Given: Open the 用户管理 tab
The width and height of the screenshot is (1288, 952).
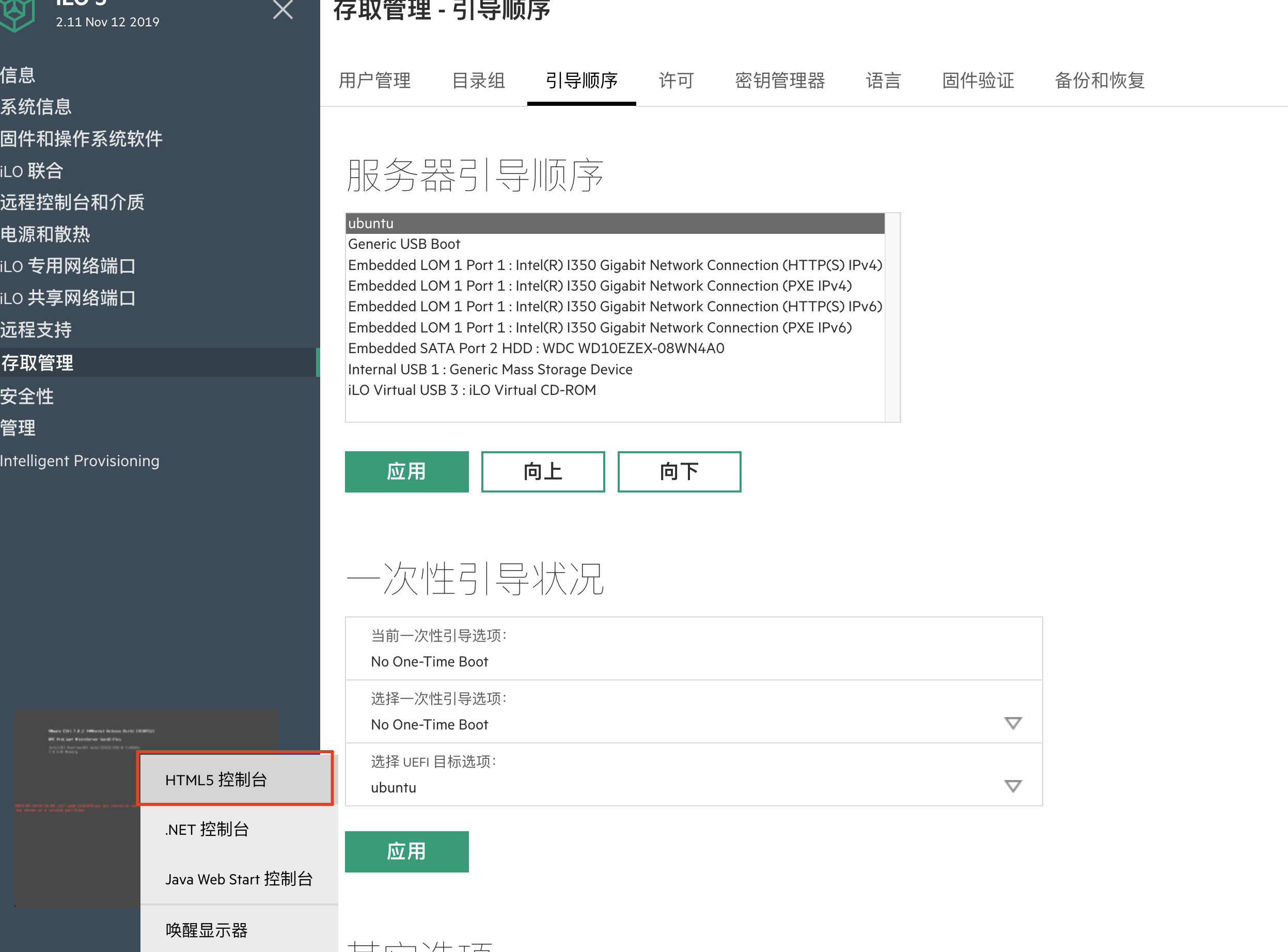Looking at the screenshot, I should pos(374,80).
